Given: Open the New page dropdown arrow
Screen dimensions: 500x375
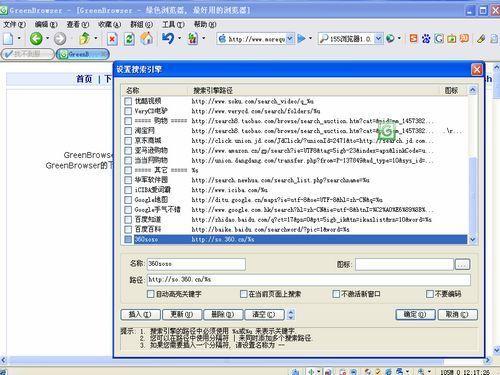Looking at the screenshot, I should [19, 39].
